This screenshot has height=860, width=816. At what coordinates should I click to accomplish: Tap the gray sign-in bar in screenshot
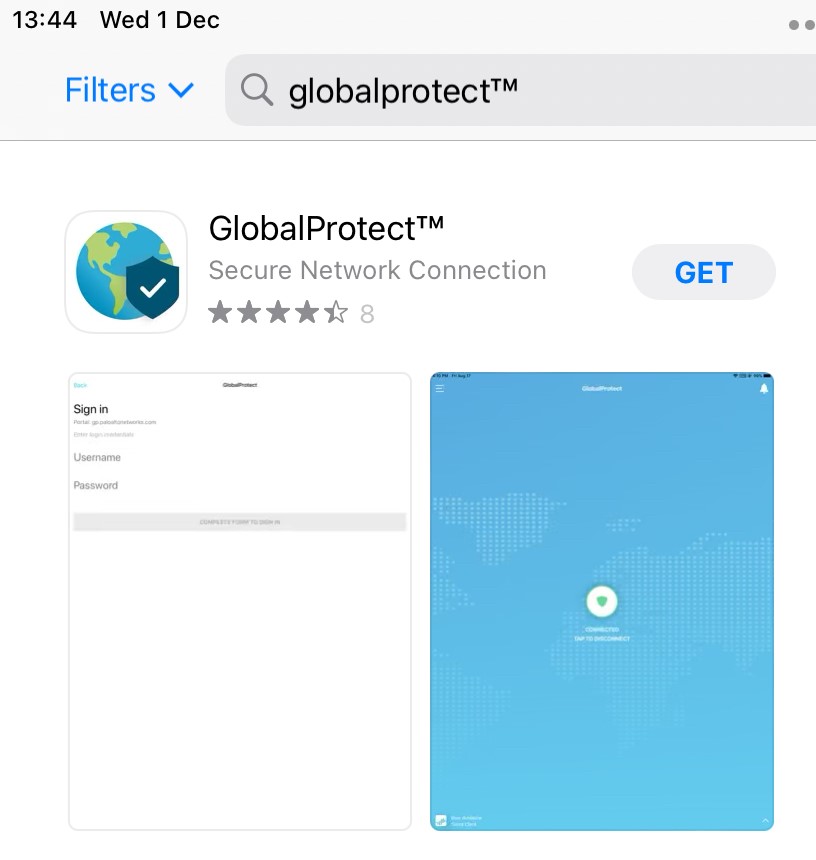[240, 522]
